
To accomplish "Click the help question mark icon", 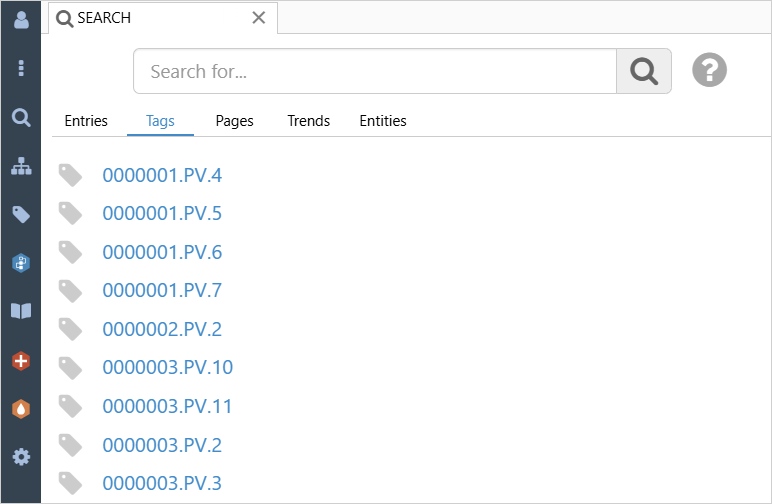I will 709,71.
